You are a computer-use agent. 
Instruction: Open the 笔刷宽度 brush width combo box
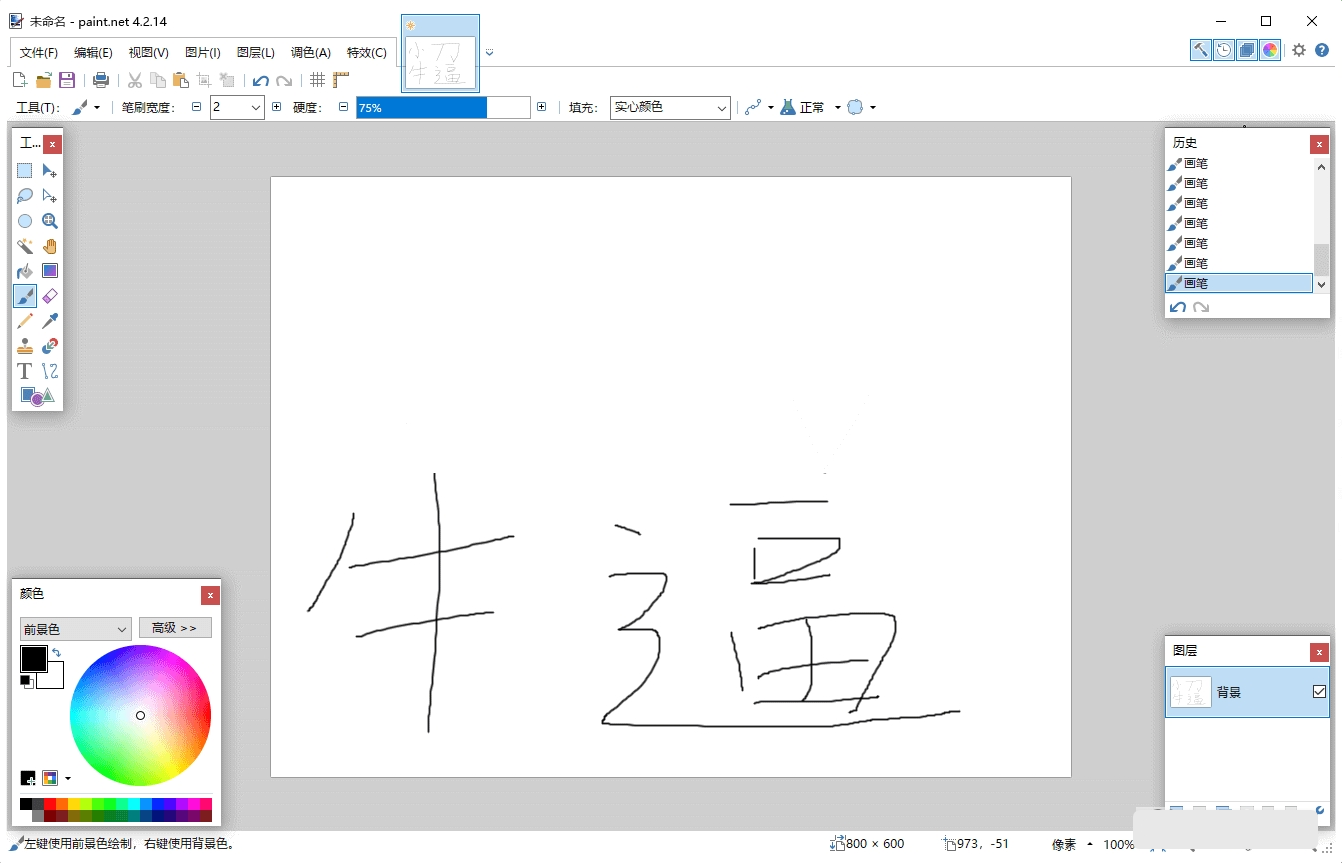[237, 107]
